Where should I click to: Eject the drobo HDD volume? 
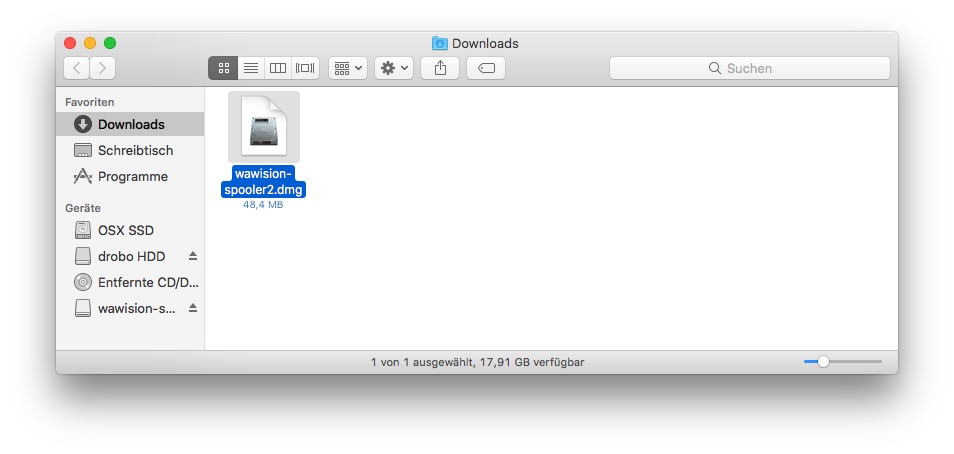[193, 256]
